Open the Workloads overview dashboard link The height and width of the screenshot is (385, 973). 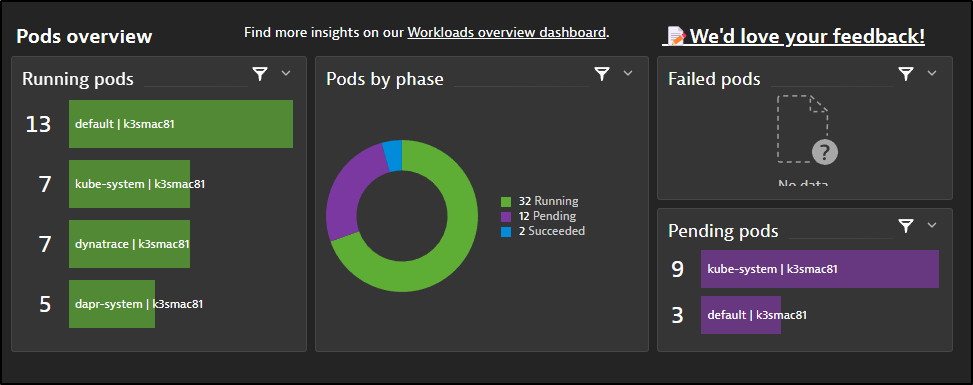pyautogui.click(x=506, y=32)
